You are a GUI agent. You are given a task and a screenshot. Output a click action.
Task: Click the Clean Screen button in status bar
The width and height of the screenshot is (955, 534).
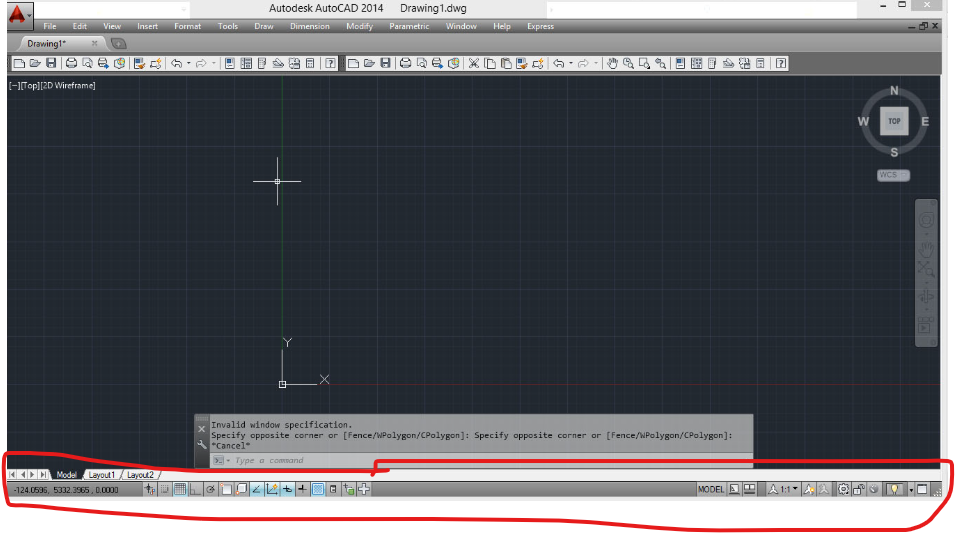coord(922,489)
